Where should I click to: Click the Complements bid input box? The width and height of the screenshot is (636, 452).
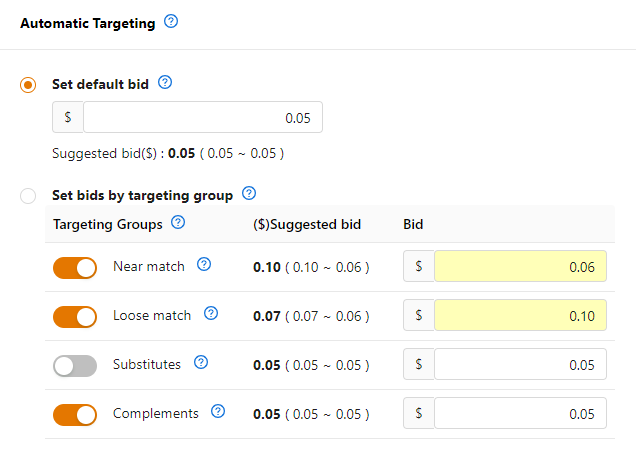point(520,413)
